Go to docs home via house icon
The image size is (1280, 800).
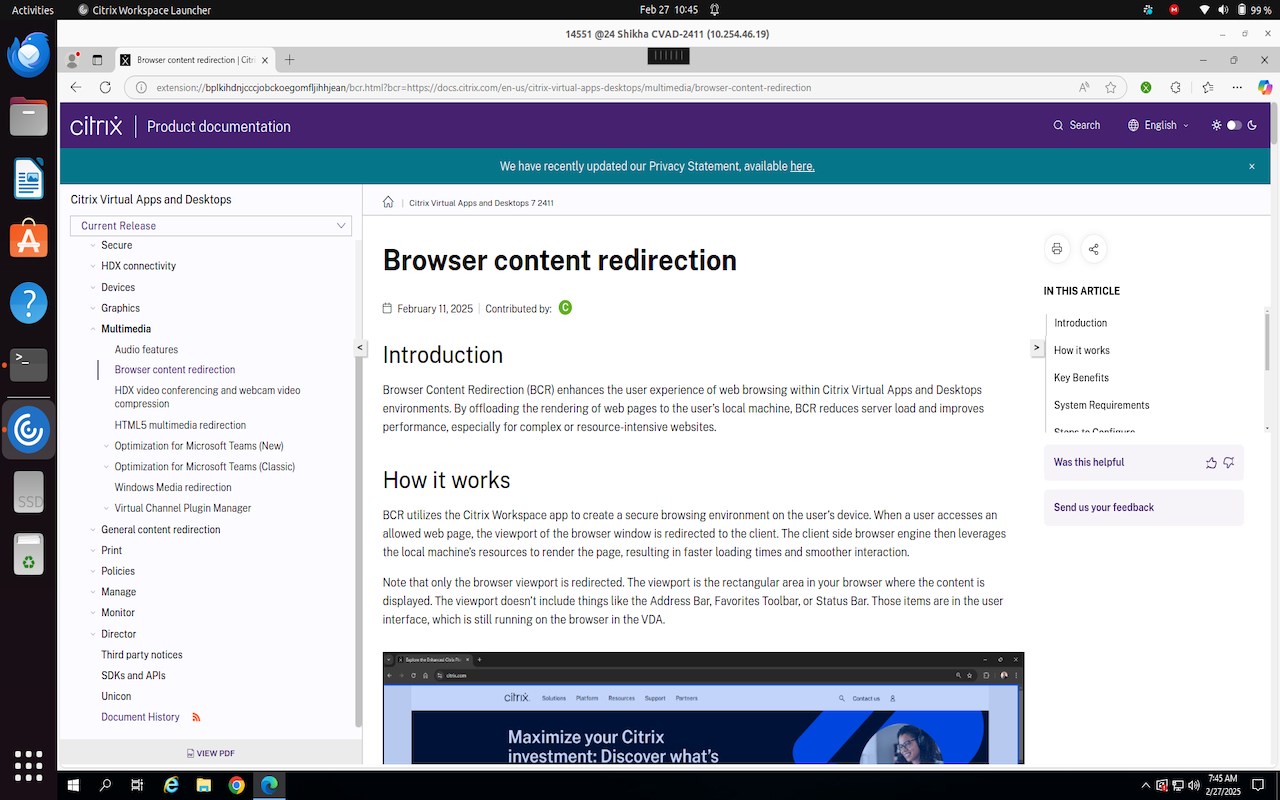pos(388,202)
